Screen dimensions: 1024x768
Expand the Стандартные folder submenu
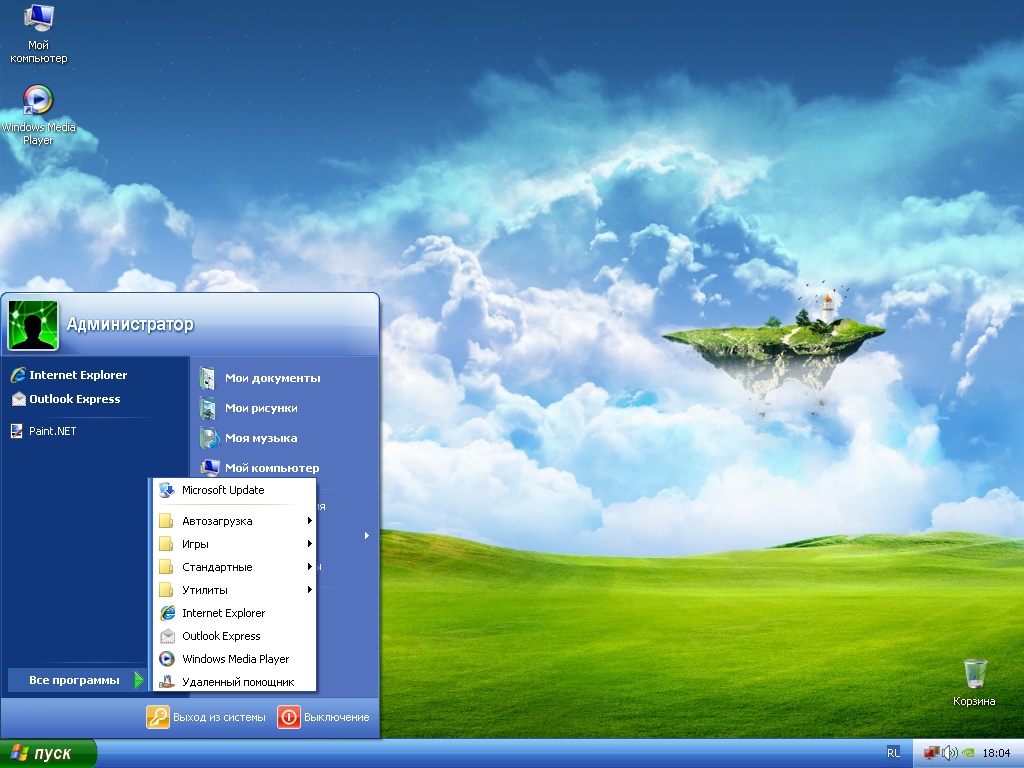pyautogui.click(x=234, y=567)
